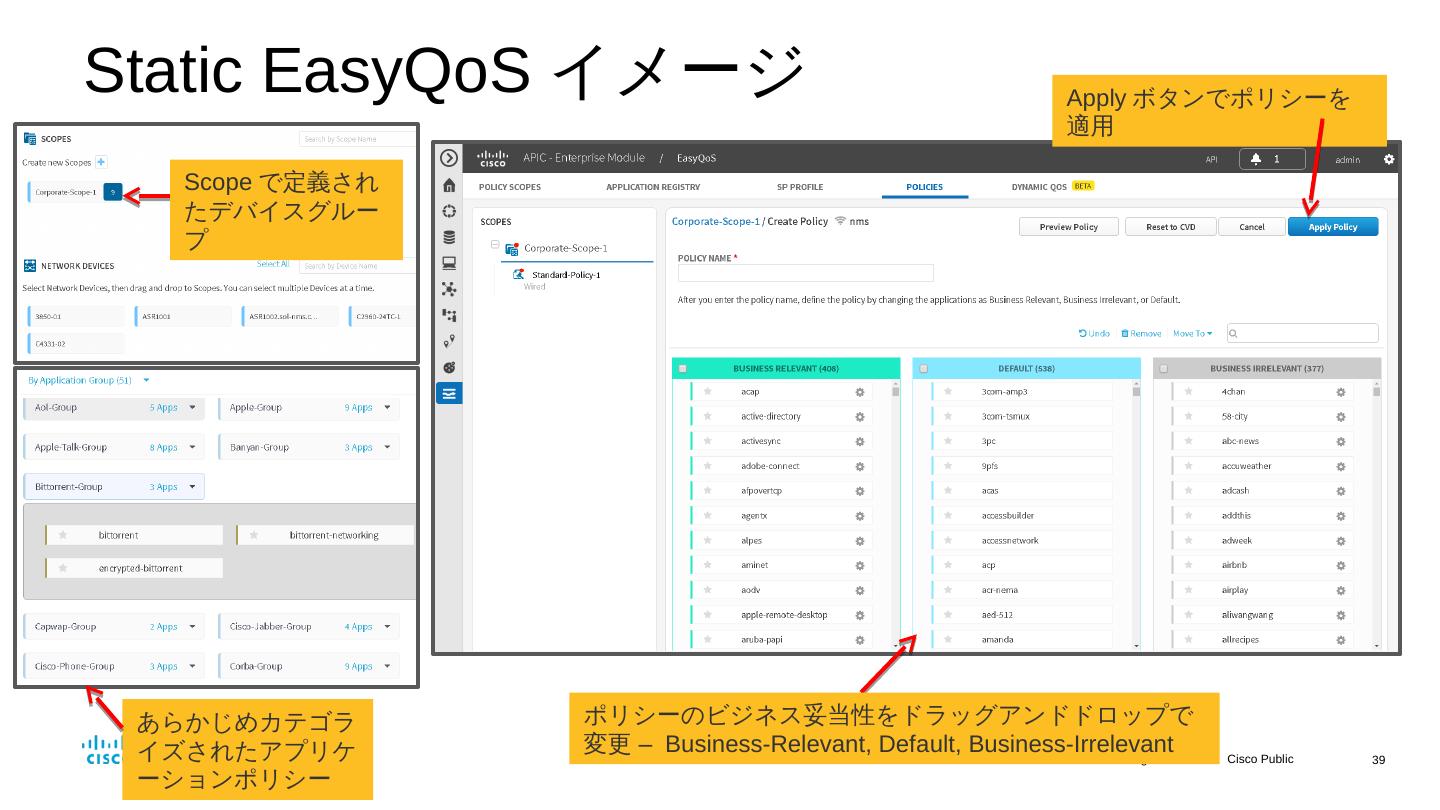Open the By Application Group dropdown
The width and height of the screenshot is (1440, 810).
[89, 380]
